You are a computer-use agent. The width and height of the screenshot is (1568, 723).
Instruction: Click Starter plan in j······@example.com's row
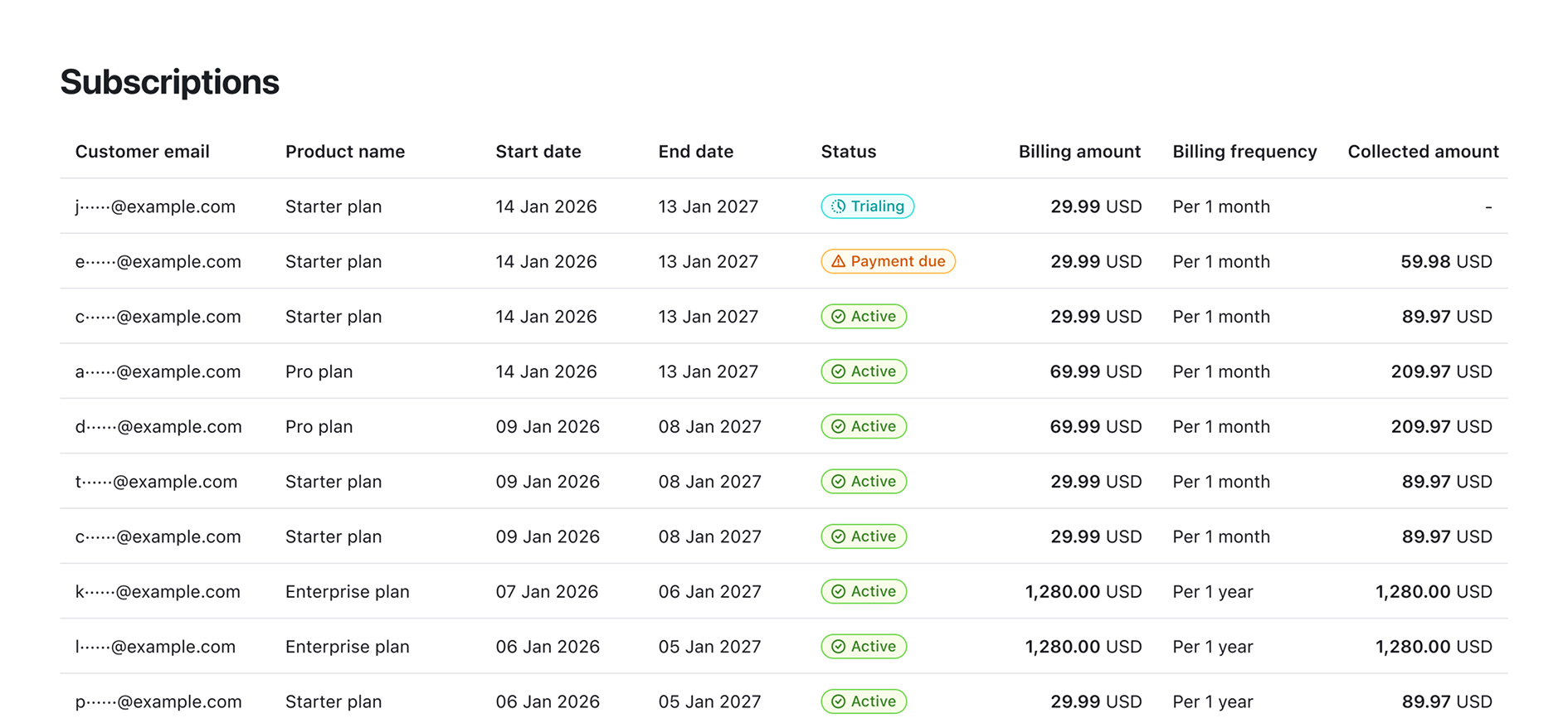(x=334, y=206)
